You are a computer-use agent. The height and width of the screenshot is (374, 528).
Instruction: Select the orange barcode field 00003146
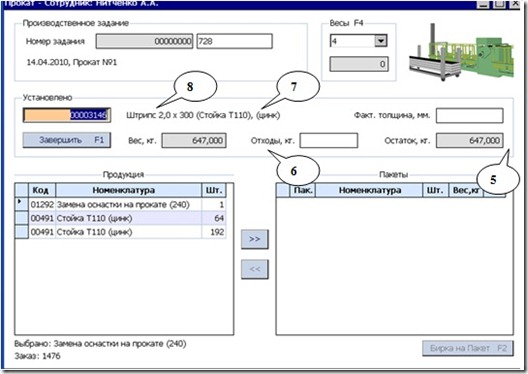click(67, 115)
